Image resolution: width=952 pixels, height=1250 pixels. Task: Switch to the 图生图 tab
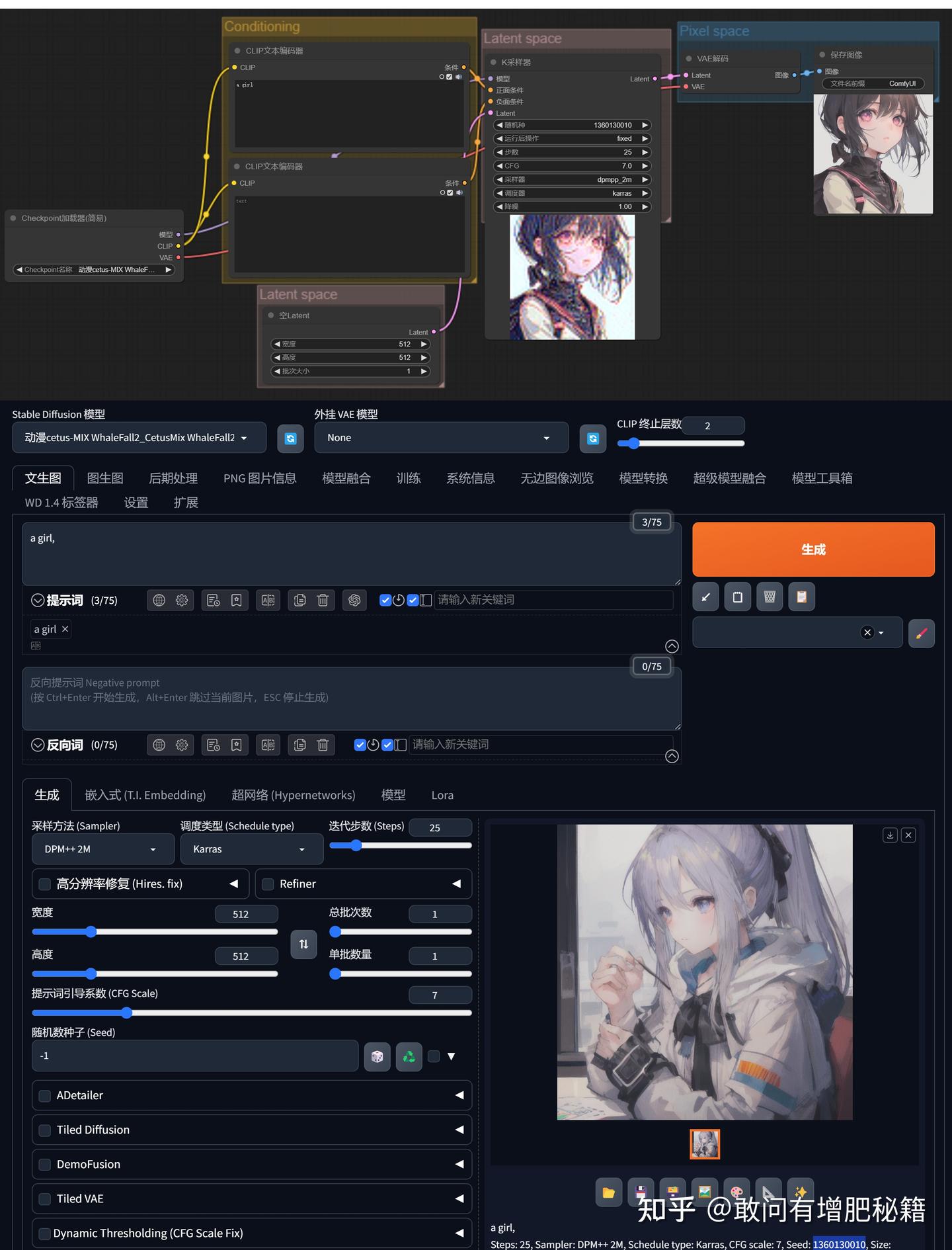105,478
